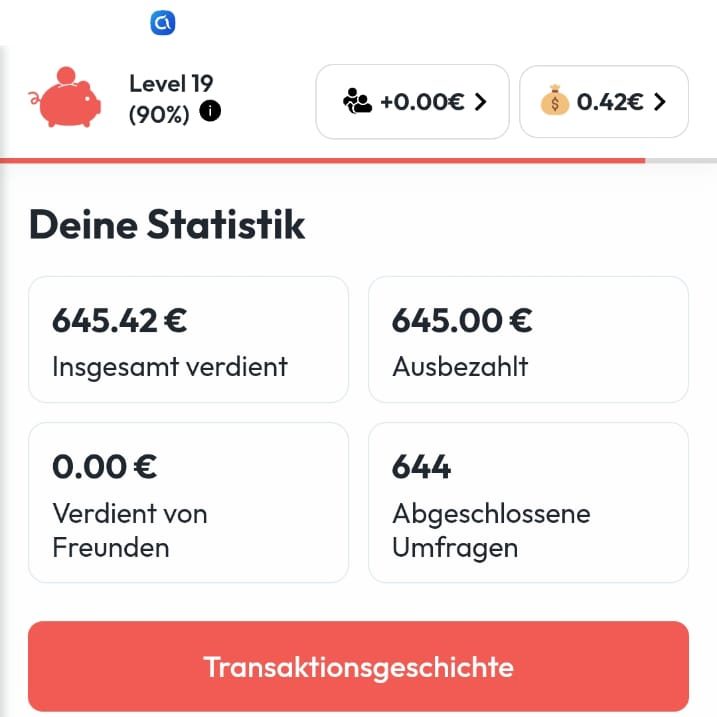Select the Ausbezahlt statistics card
This screenshot has height=717, width=717.
pyautogui.click(x=528, y=340)
